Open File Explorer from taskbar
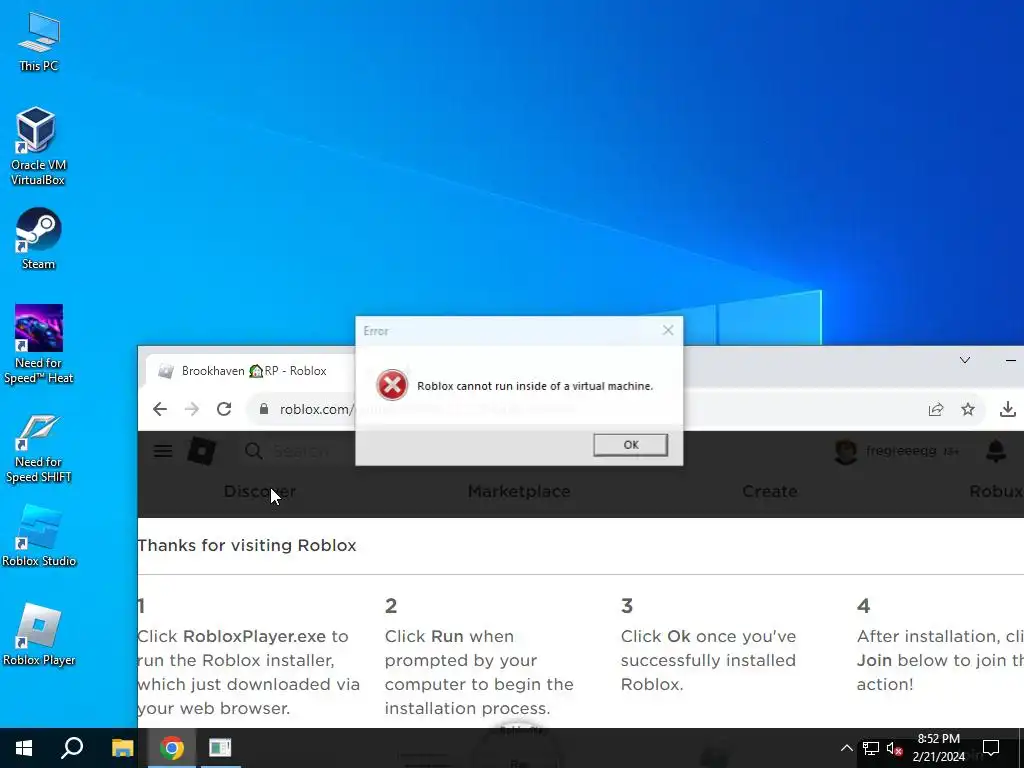This screenshot has width=1024, height=768. 122,748
